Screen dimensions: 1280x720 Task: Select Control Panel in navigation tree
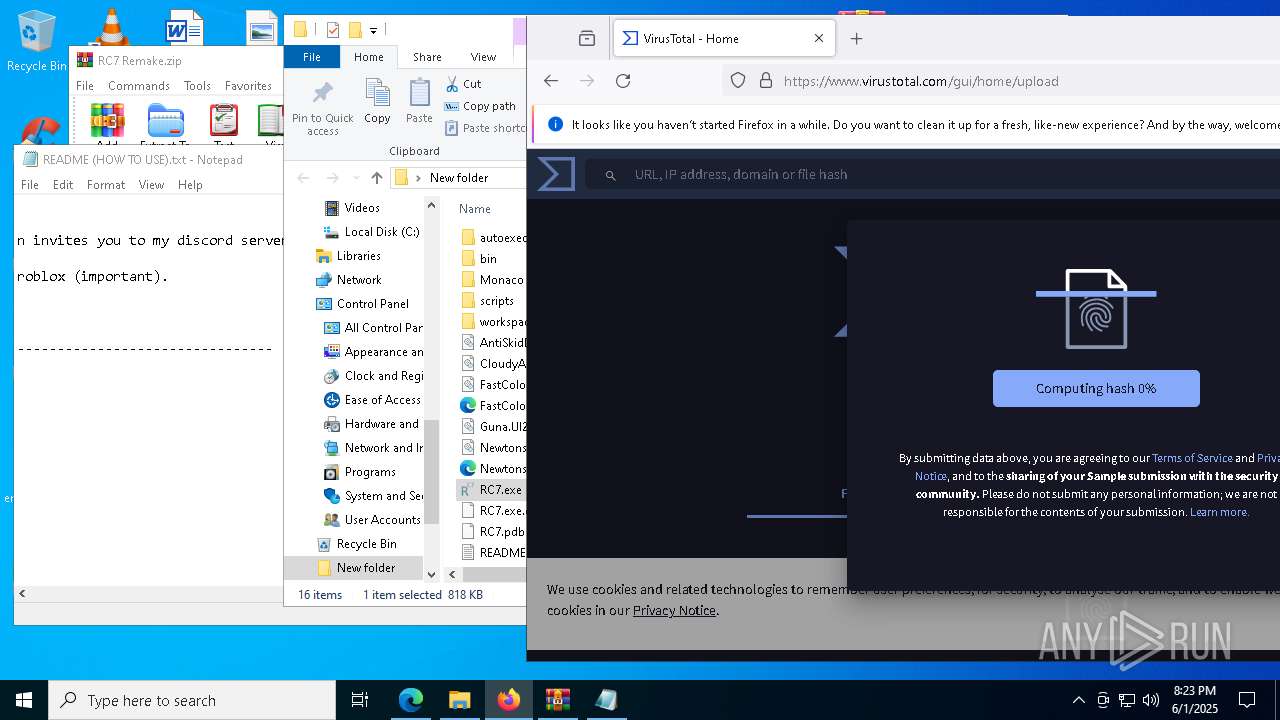(x=373, y=304)
